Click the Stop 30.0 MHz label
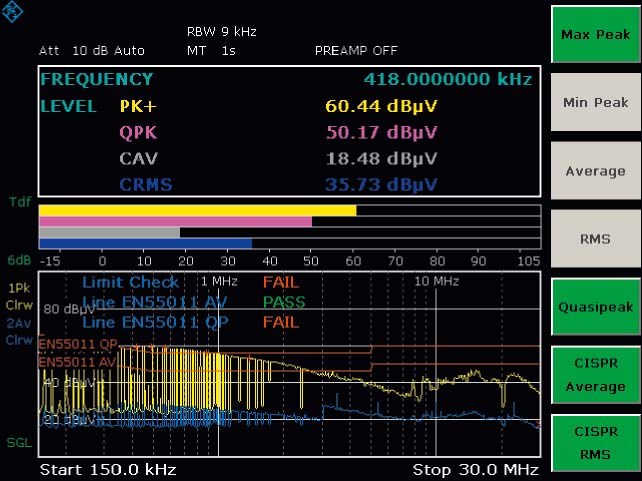Screen dimensions: 642x481 (x=475, y=470)
